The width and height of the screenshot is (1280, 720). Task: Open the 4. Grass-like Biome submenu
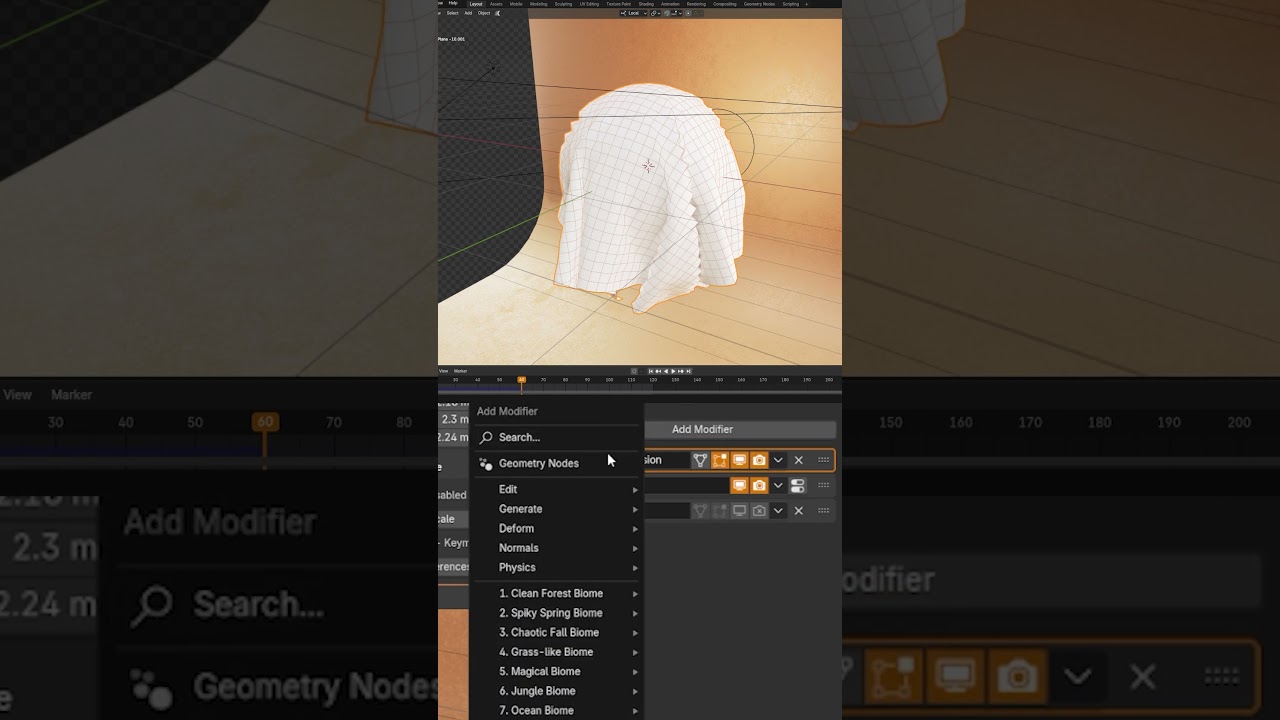(556, 652)
